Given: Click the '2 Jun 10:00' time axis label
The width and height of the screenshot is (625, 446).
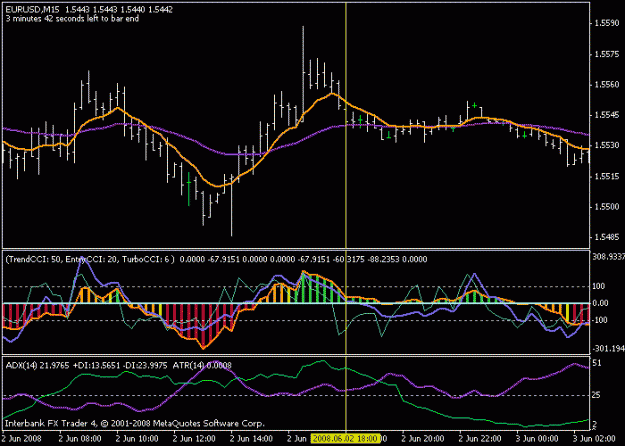Looking at the screenshot, I should (137, 439).
